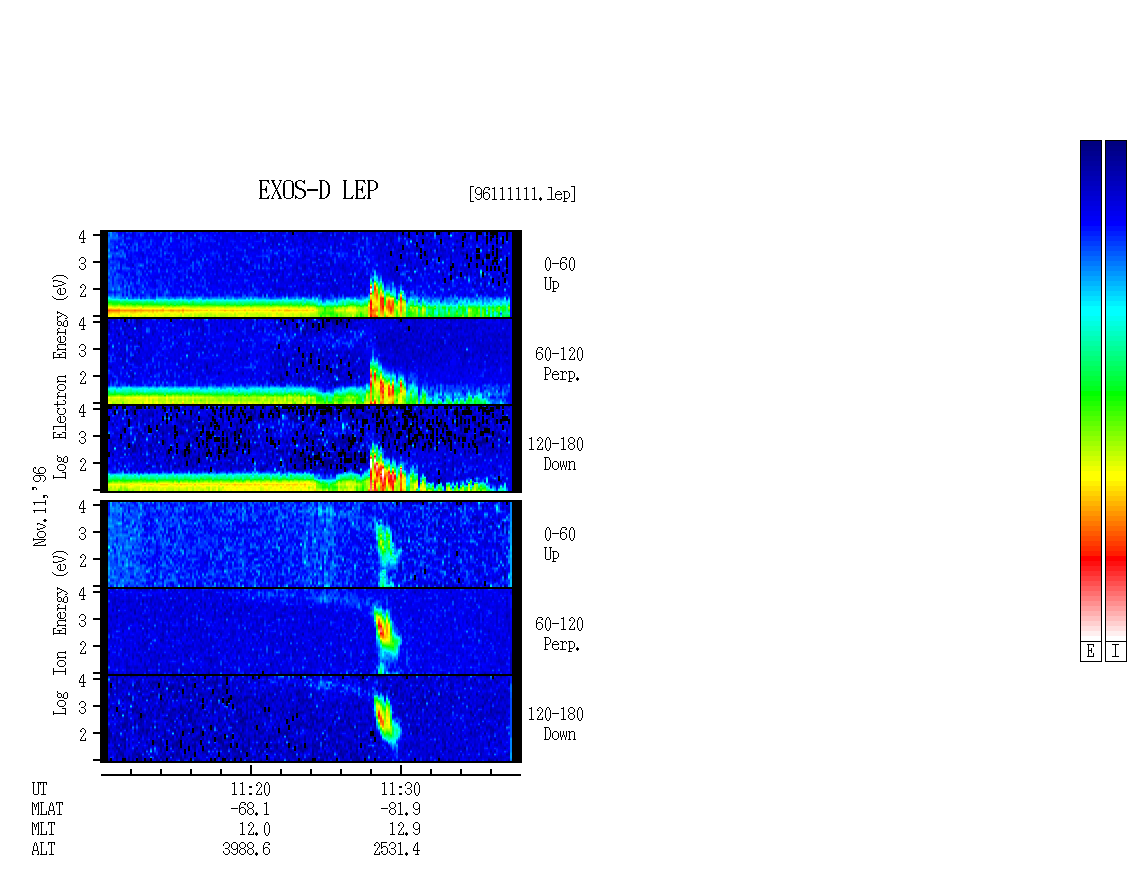Click the 11:20 tick mark on time axis

(251, 769)
